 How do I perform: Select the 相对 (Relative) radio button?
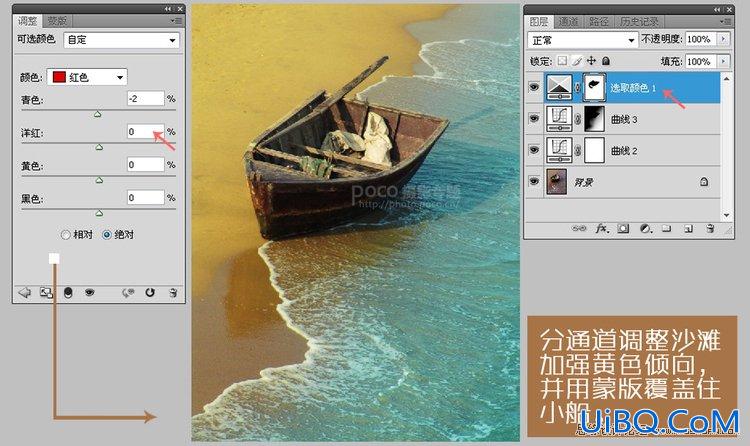coord(66,234)
